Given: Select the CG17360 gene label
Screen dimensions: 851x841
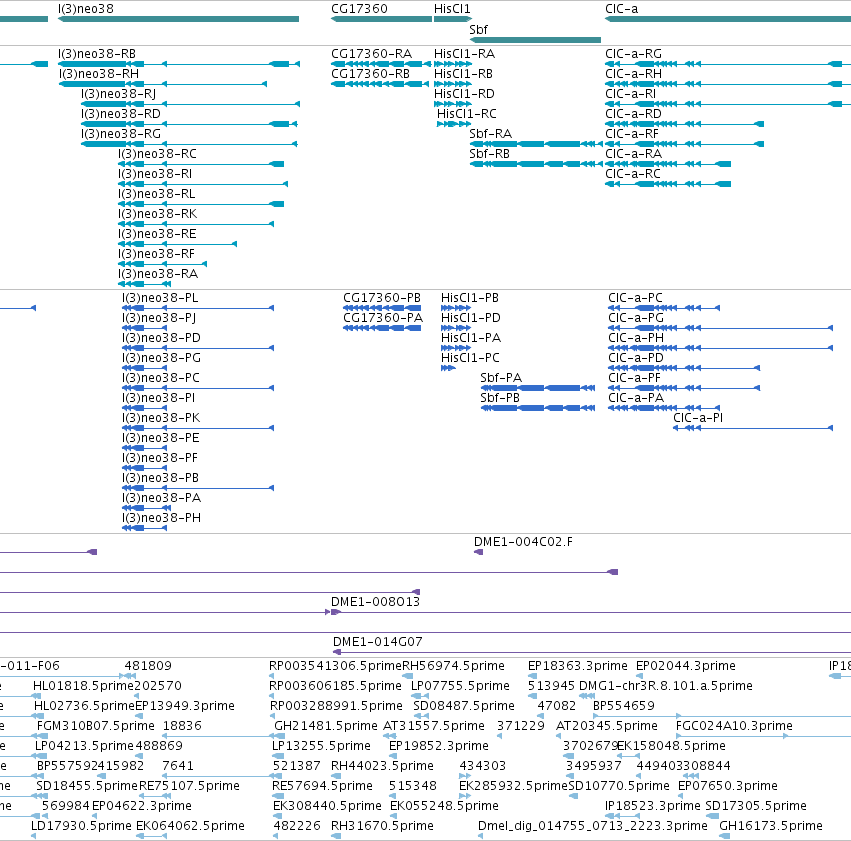Looking at the screenshot, I should point(359,9).
